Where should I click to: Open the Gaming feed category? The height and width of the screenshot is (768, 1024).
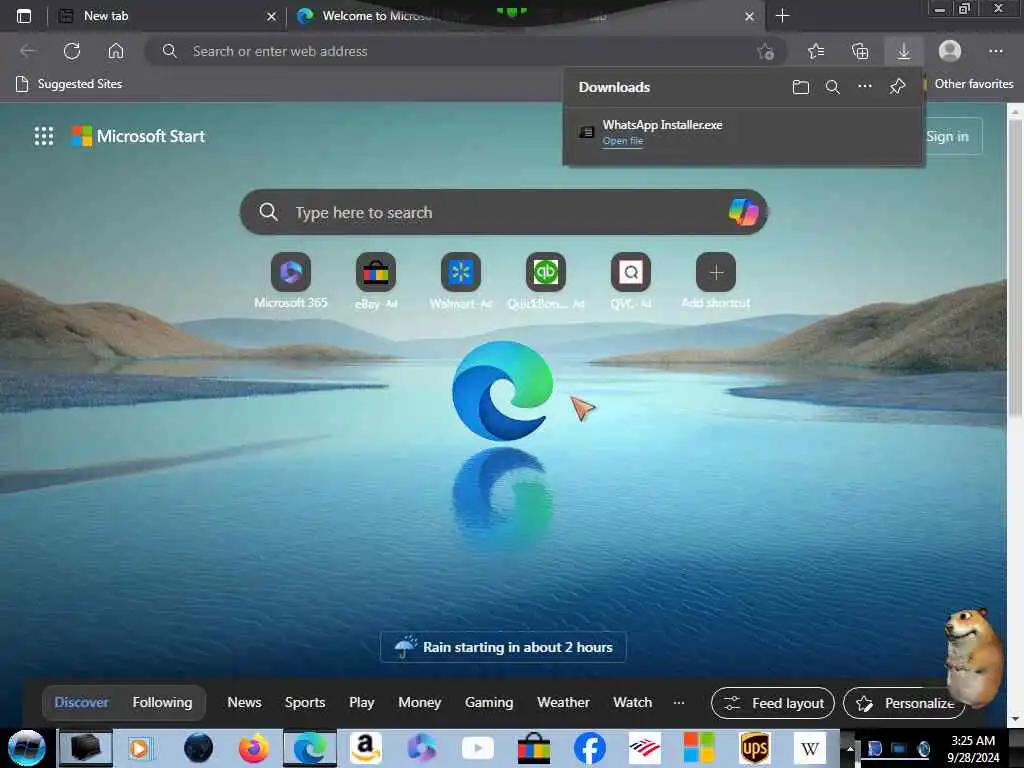[x=489, y=703]
